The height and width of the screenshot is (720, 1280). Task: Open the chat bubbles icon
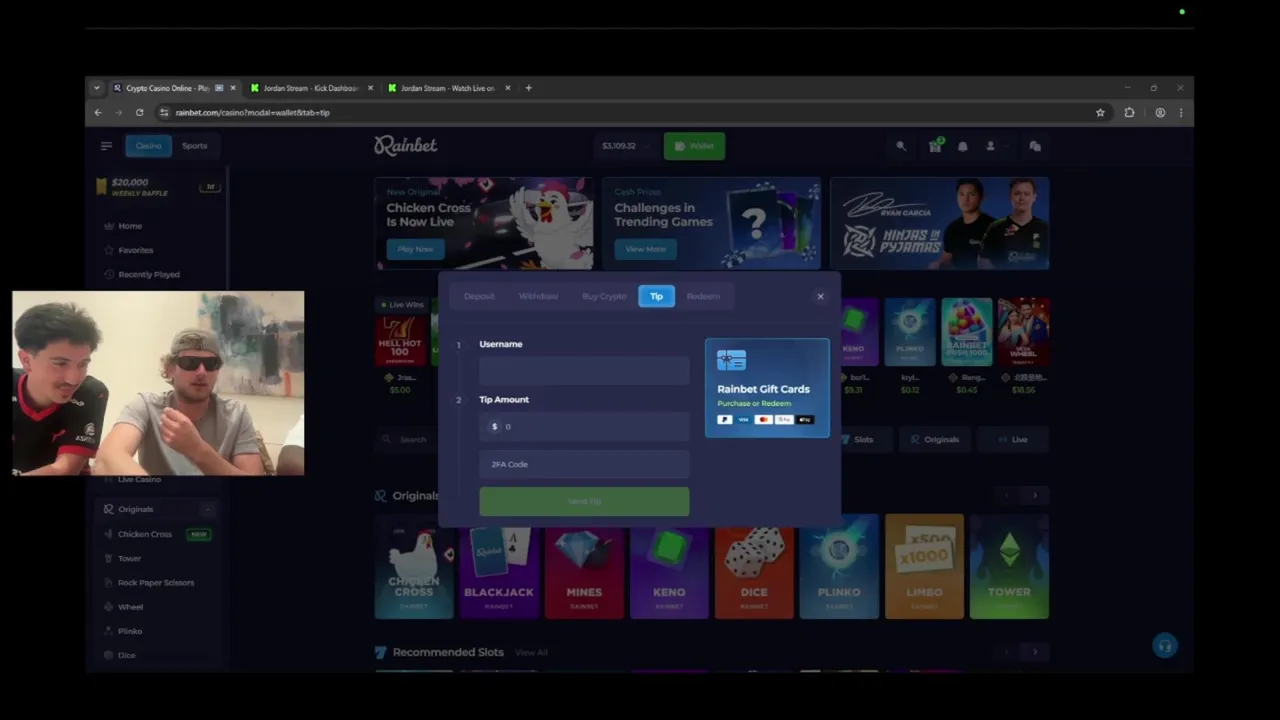(x=1035, y=146)
